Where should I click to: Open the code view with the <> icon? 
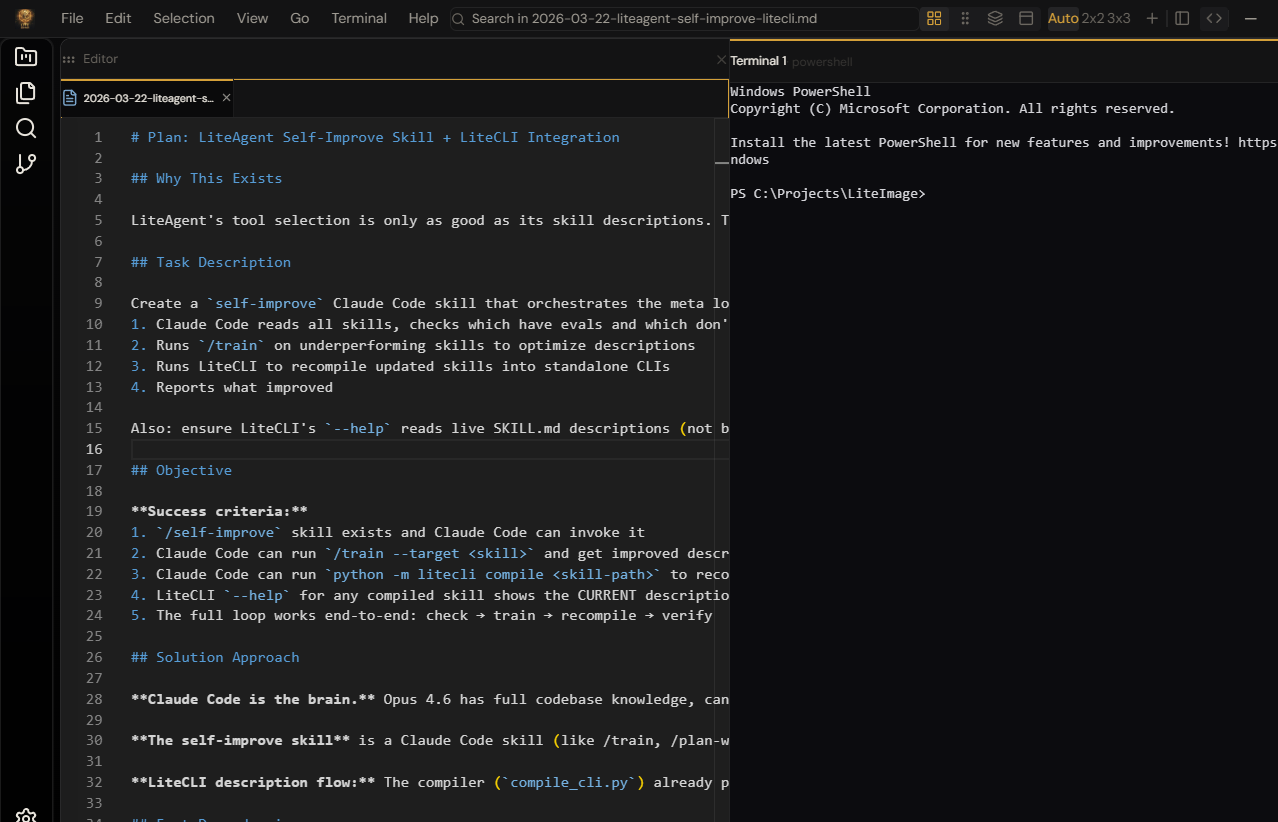[x=1214, y=18]
